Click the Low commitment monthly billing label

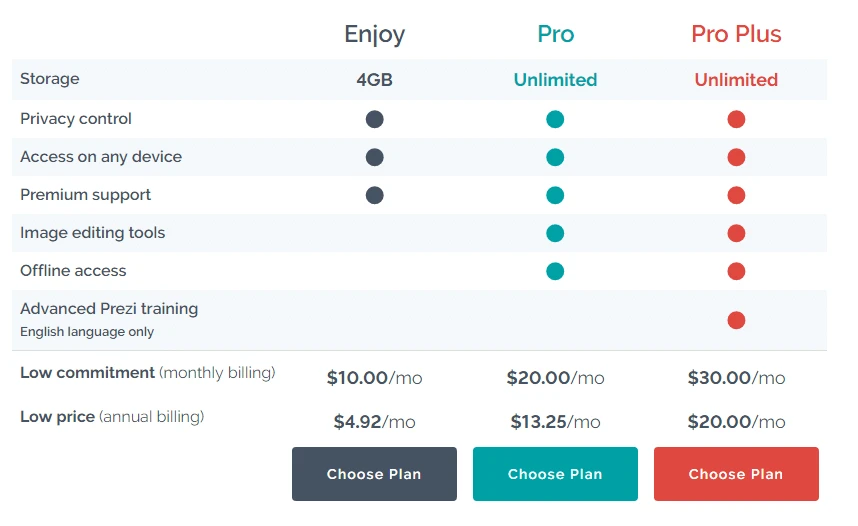tap(148, 373)
